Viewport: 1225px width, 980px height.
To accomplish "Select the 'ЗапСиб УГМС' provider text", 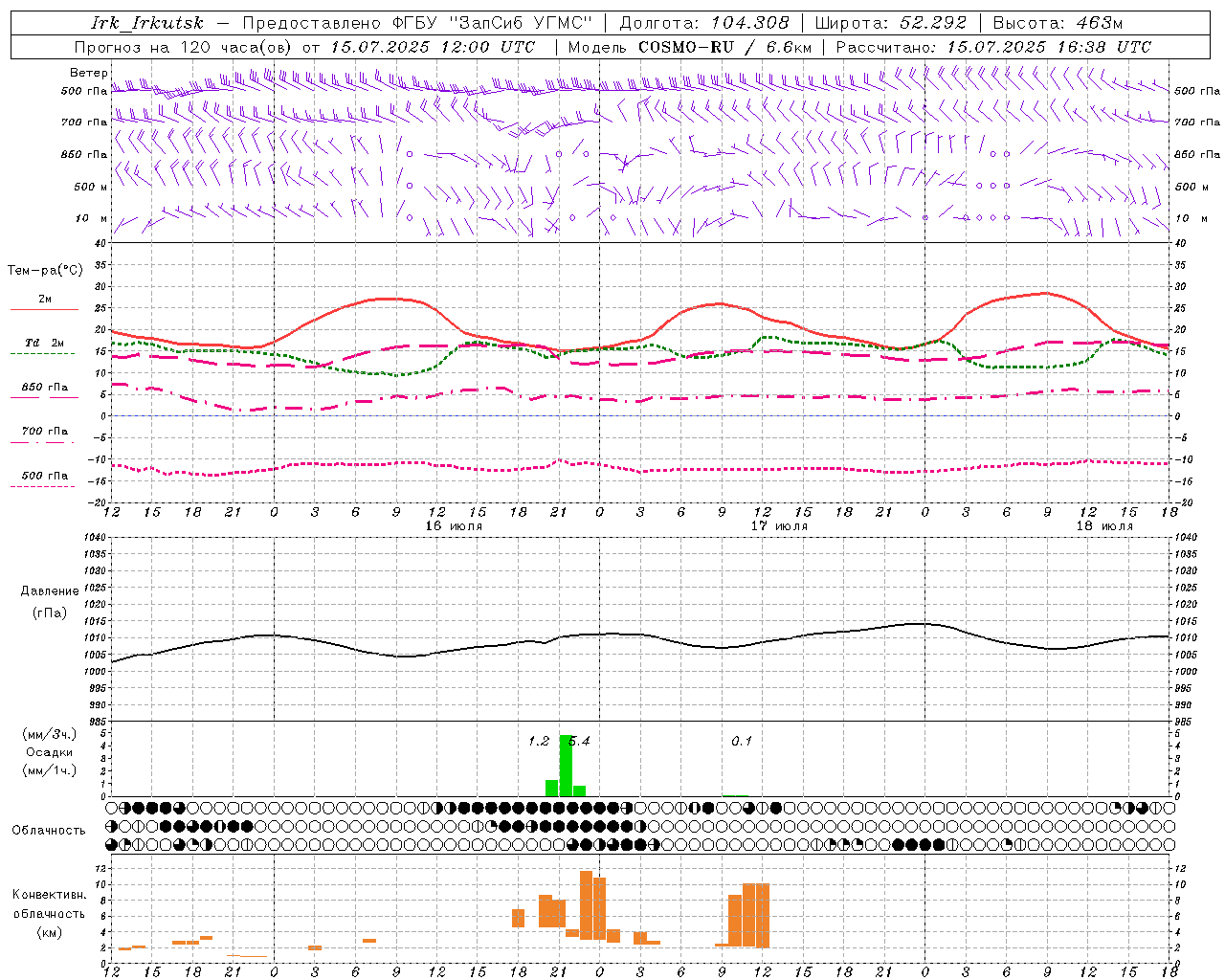I will click(521, 23).
